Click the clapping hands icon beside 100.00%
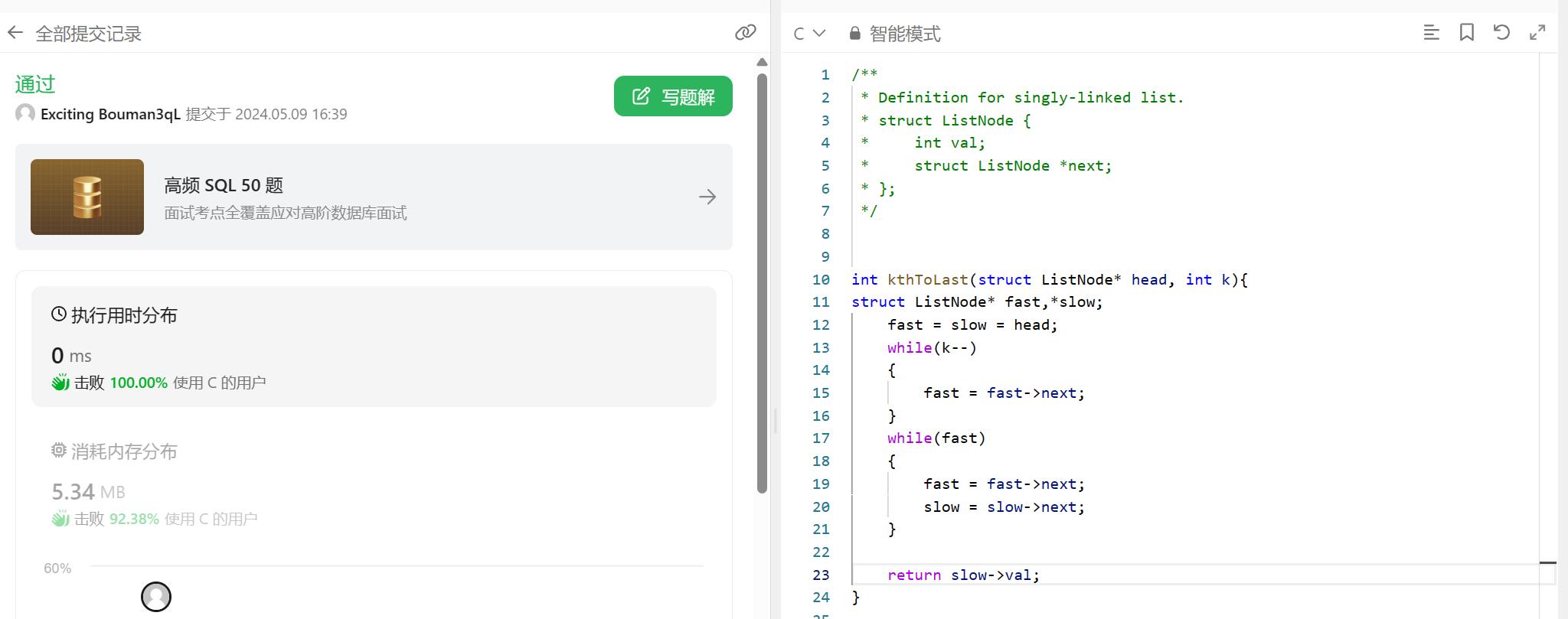Image resolution: width=1568 pixels, height=619 pixels. click(x=60, y=383)
